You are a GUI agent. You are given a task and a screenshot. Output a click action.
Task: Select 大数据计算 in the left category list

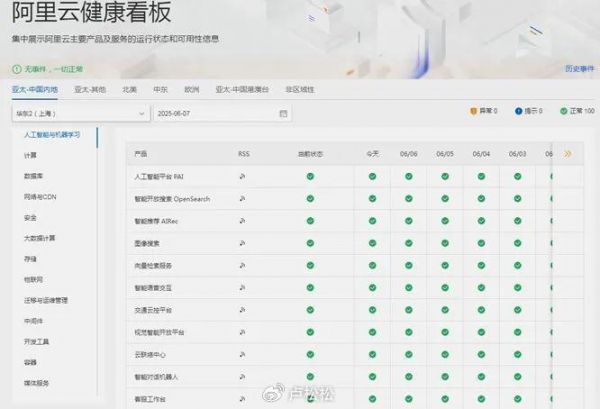click(40, 238)
